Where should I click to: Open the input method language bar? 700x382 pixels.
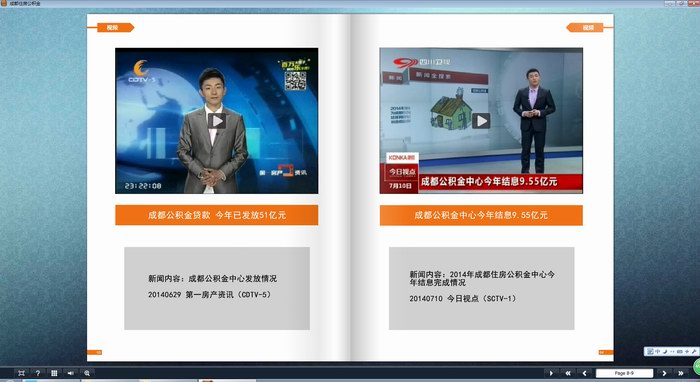pyautogui.click(x=671, y=352)
